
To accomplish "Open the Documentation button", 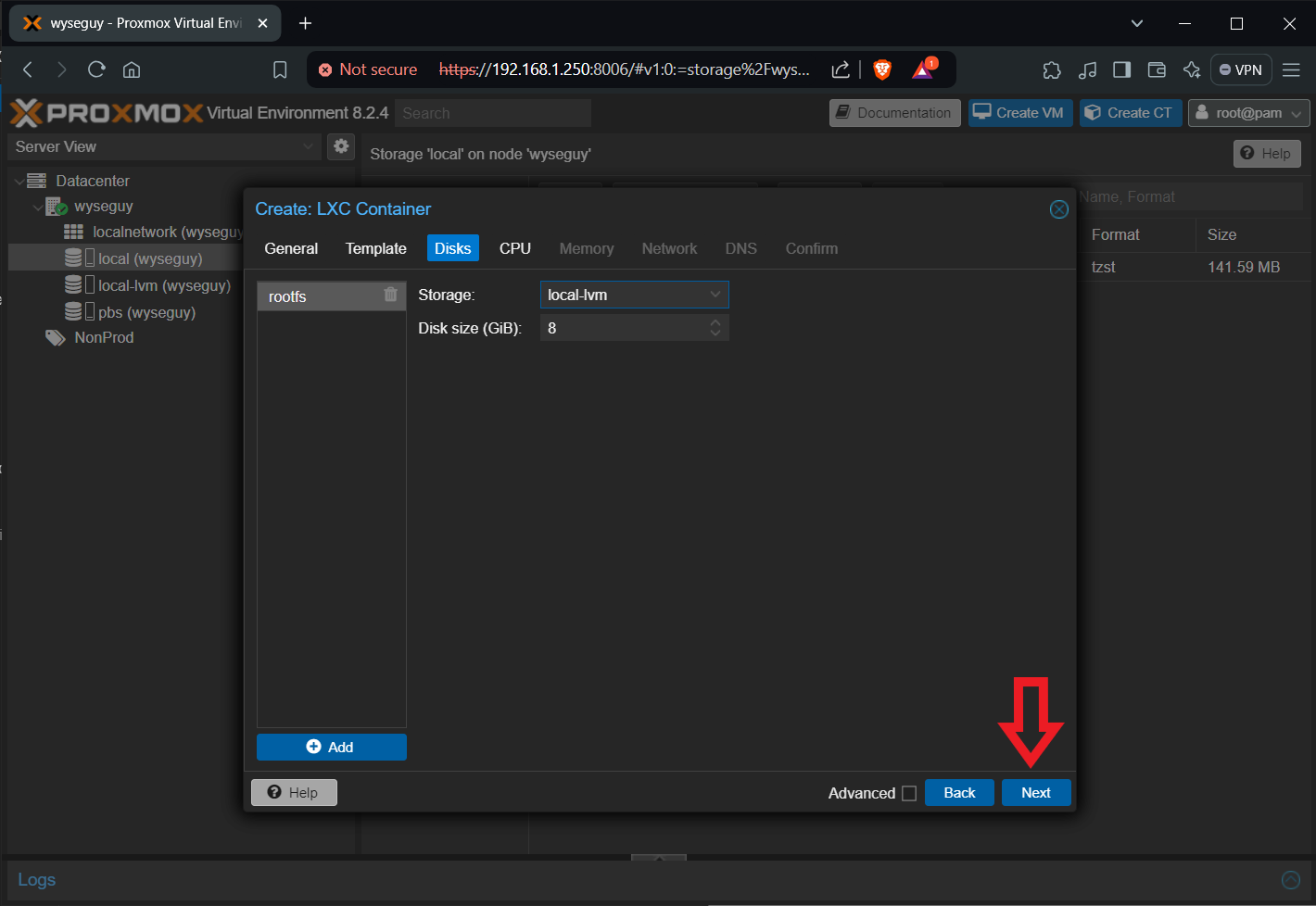I will (x=894, y=113).
